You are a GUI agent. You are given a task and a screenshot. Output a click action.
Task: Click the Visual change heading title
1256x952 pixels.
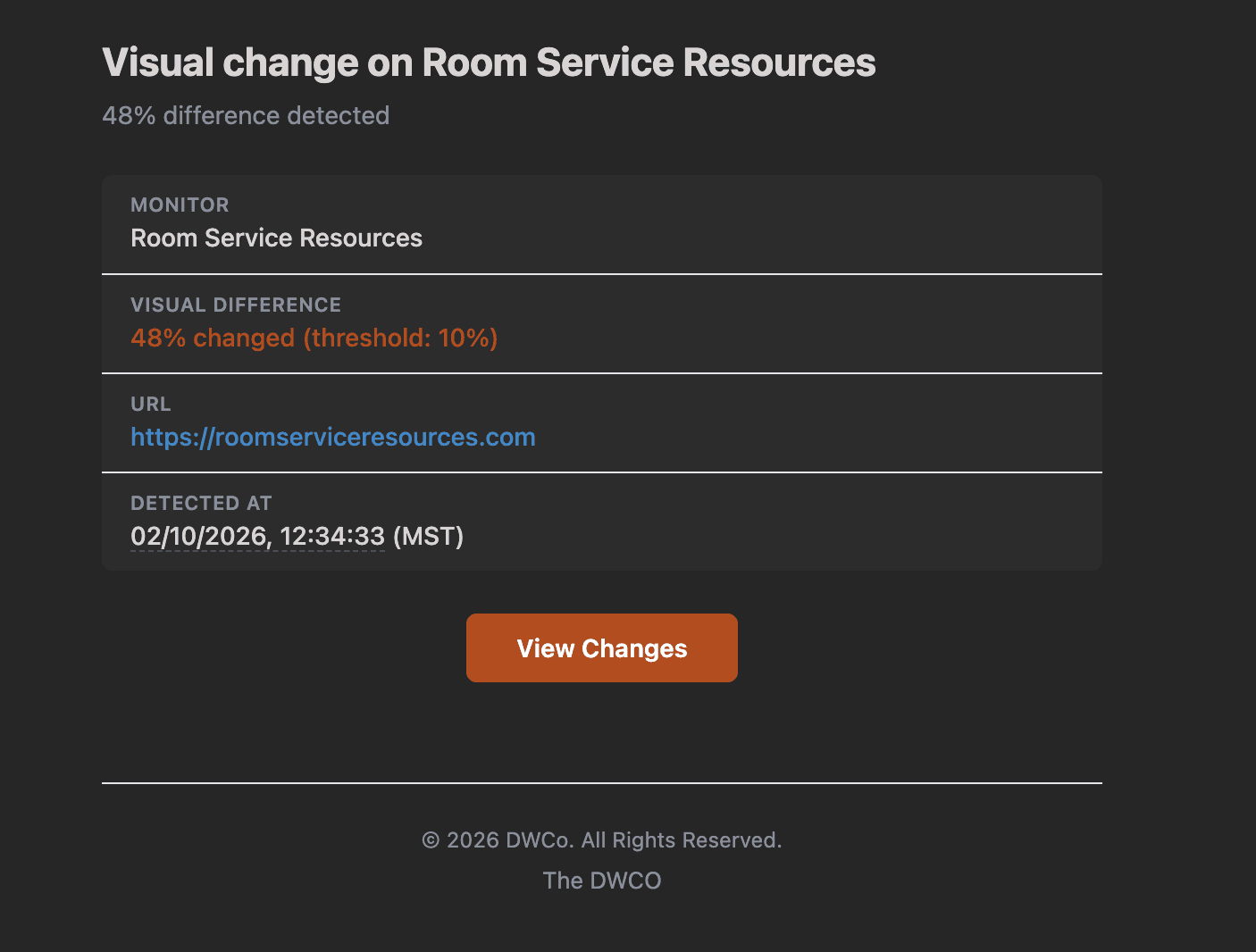490,62
